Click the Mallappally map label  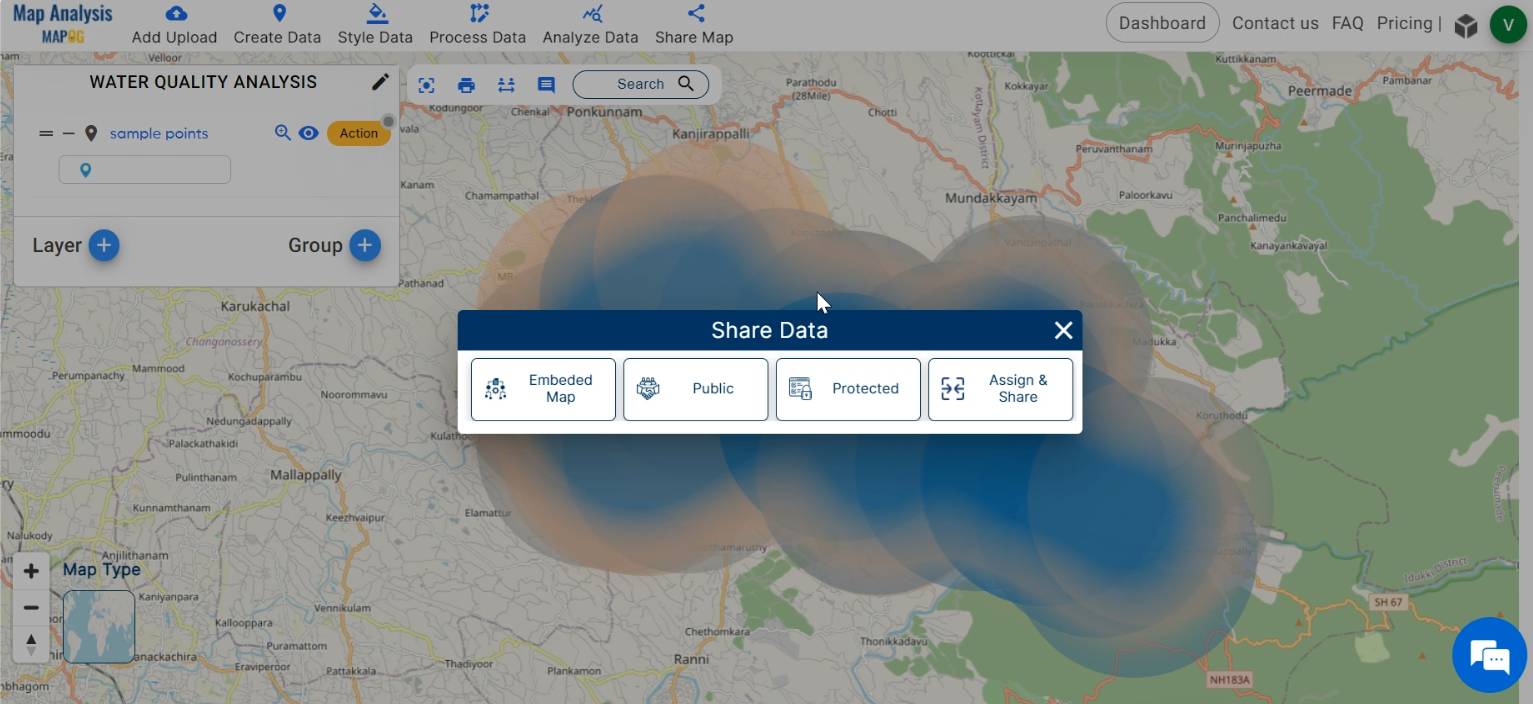(x=306, y=475)
